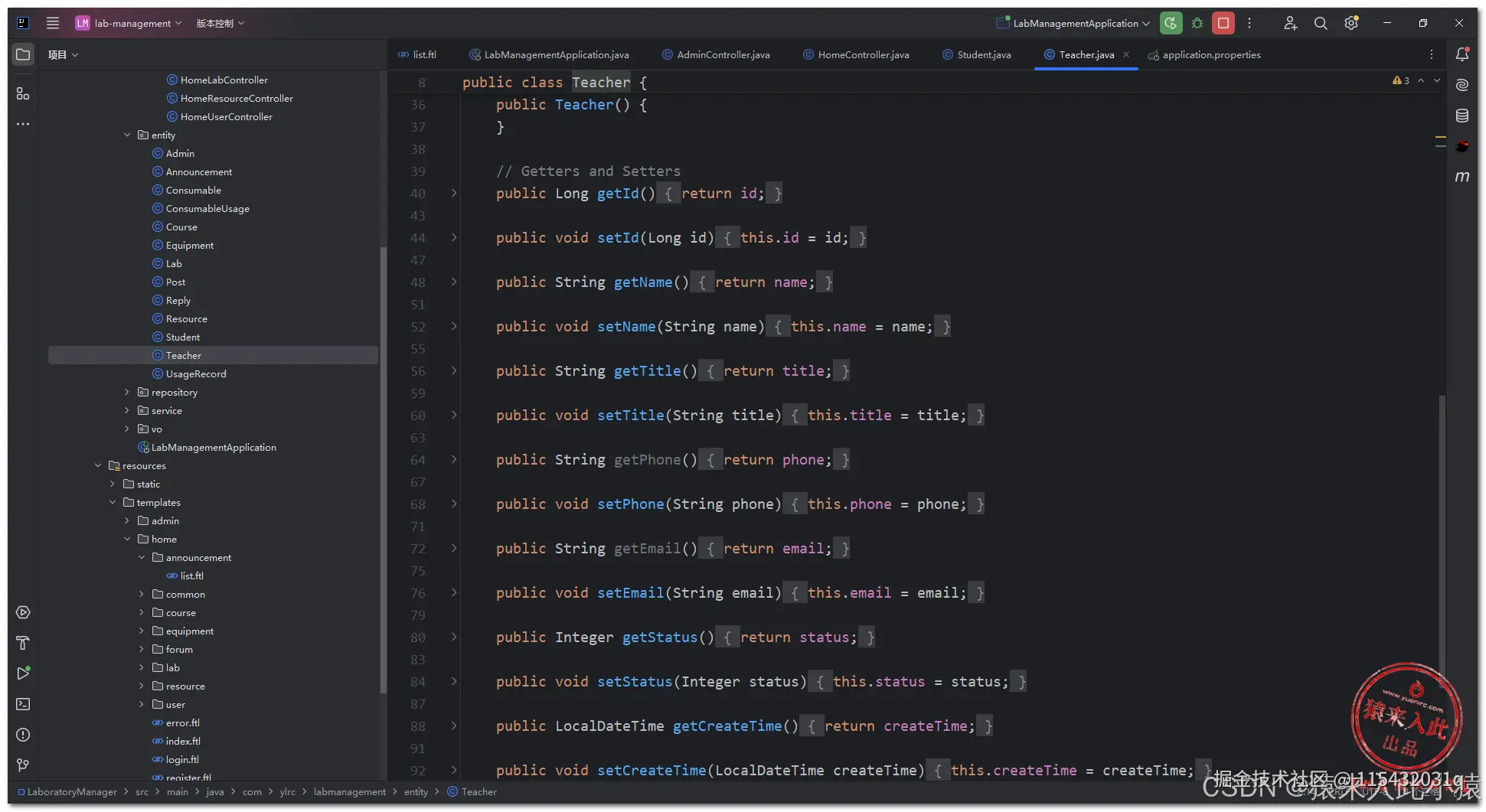Viewport: 1486px width, 812px height.
Task: Unfold the getStatus method body
Action: click(454, 638)
